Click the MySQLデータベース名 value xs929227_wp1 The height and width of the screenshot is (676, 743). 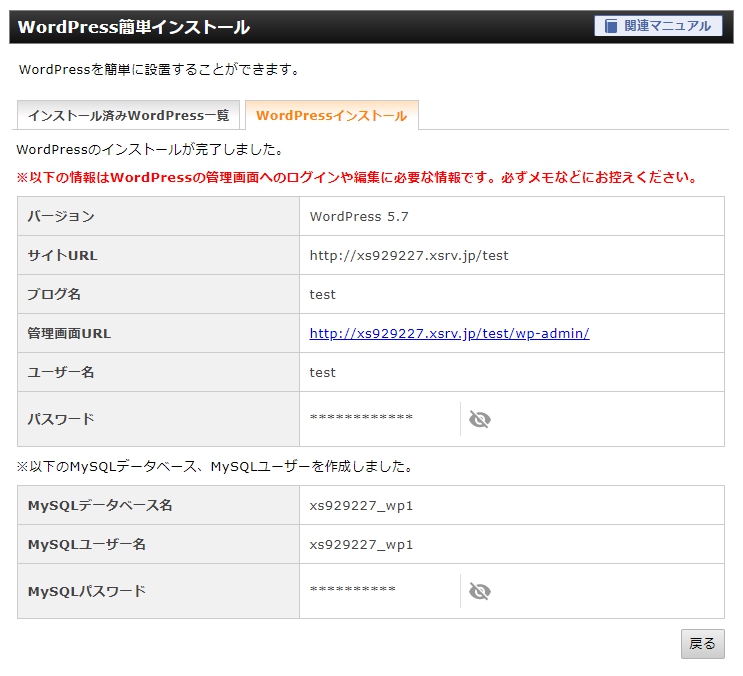(361, 506)
